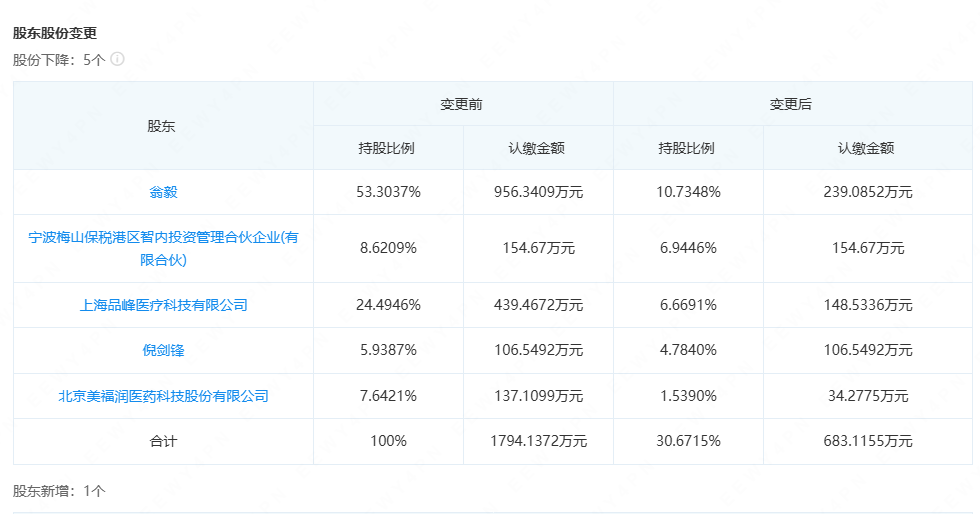Select the 持股比例 header under 变更前
The height and width of the screenshot is (514, 980).
click(x=387, y=148)
